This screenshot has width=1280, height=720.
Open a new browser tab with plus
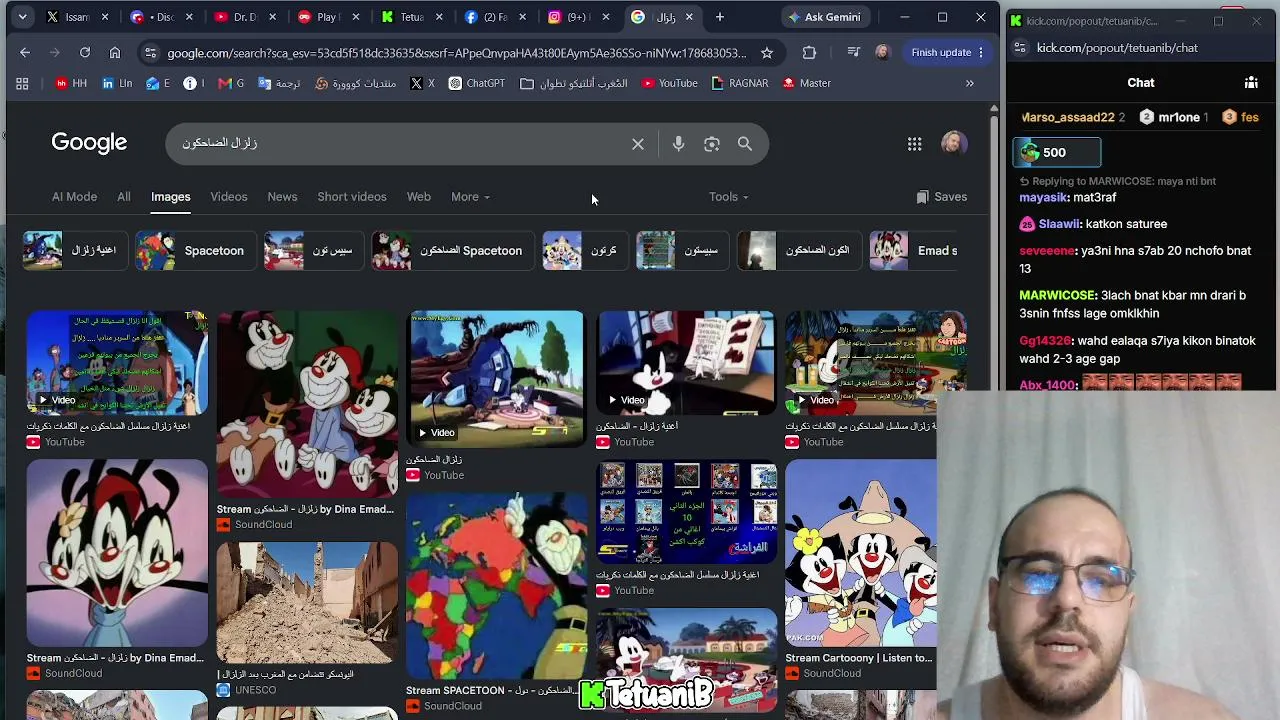pyautogui.click(x=719, y=17)
